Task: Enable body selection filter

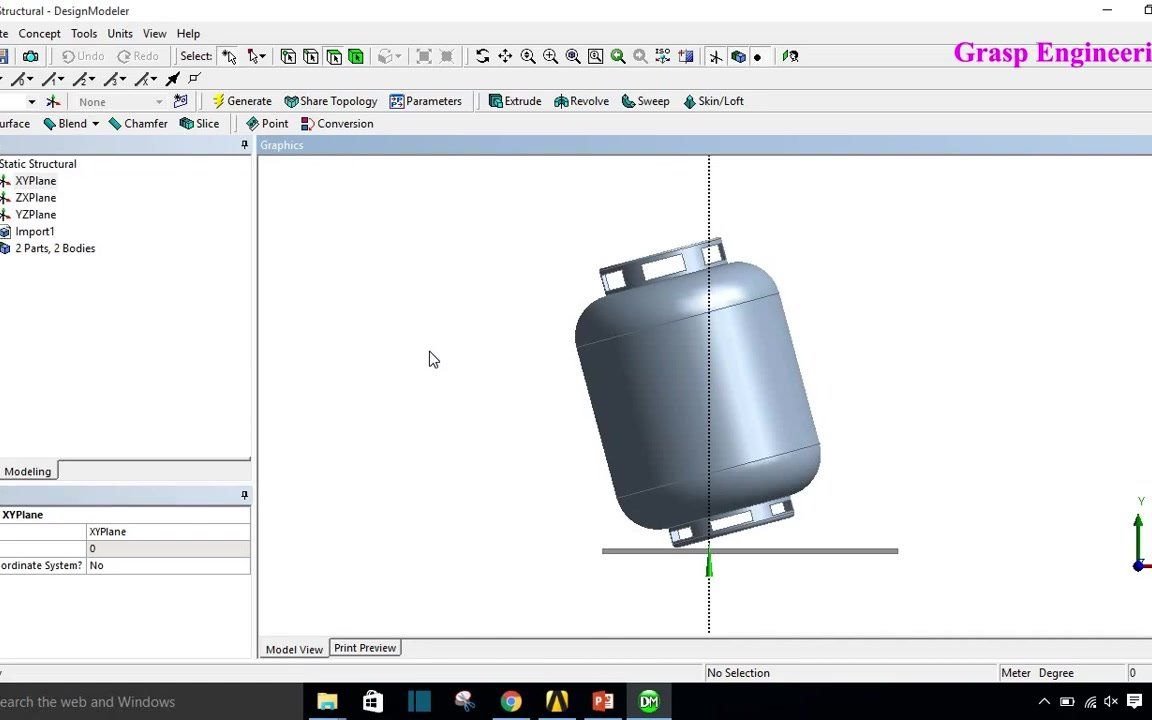Action: pyautogui.click(x=356, y=57)
